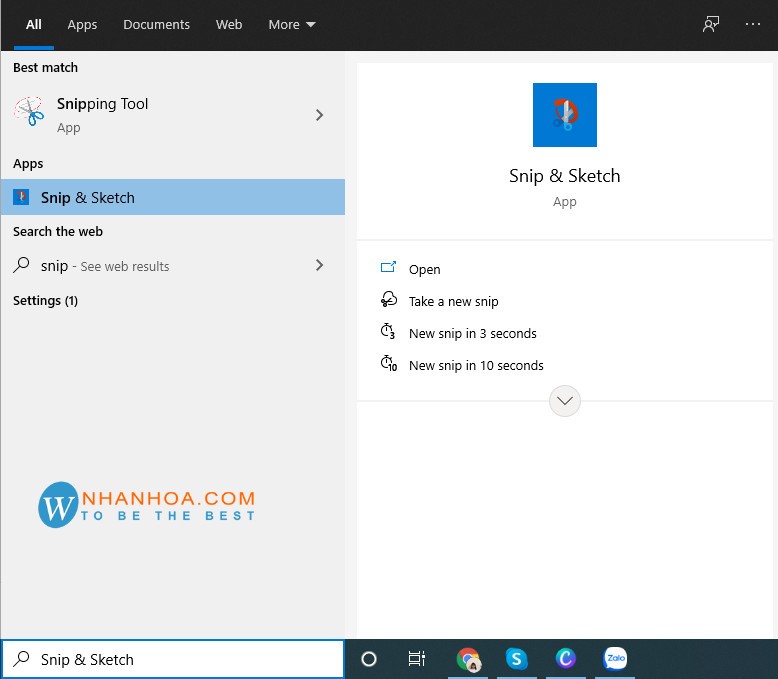Viewport: 778px width, 679px height.
Task: Expand snip web results arrow
Action: [320, 265]
